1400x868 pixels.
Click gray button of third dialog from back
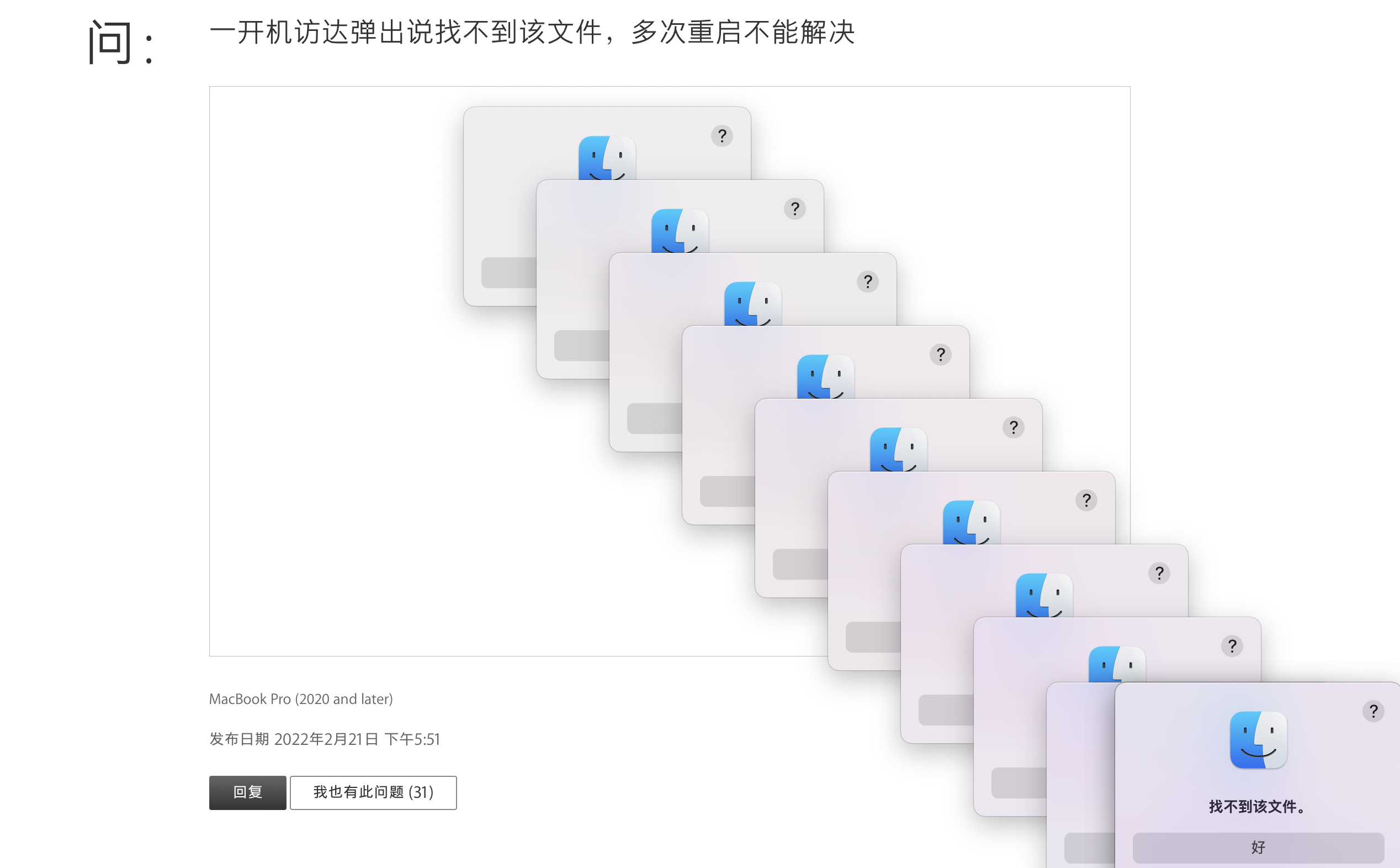[x=654, y=419]
